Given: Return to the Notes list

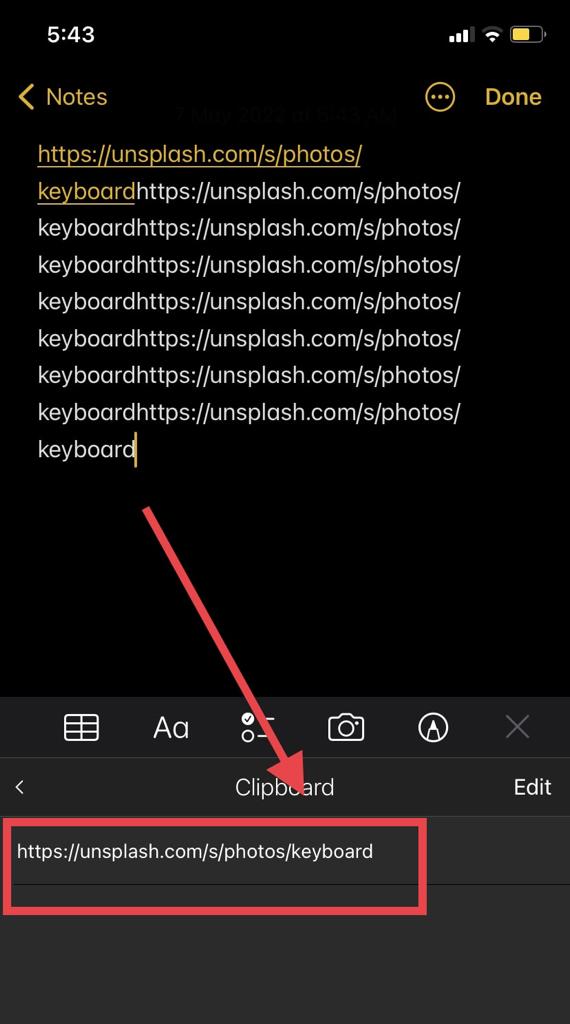Looking at the screenshot, I should (x=62, y=97).
